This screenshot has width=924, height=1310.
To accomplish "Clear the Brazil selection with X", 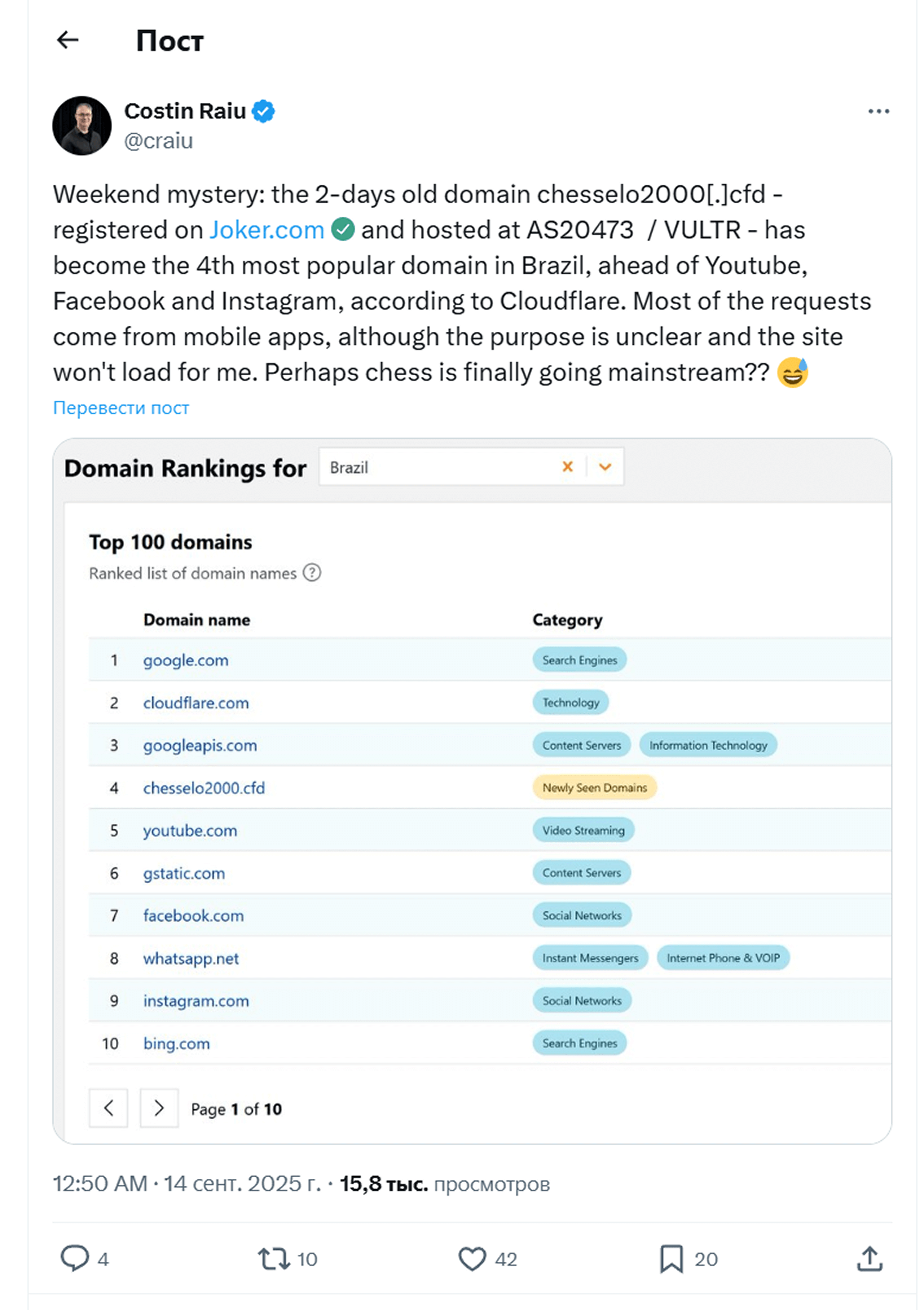I will [x=567, y=467].
